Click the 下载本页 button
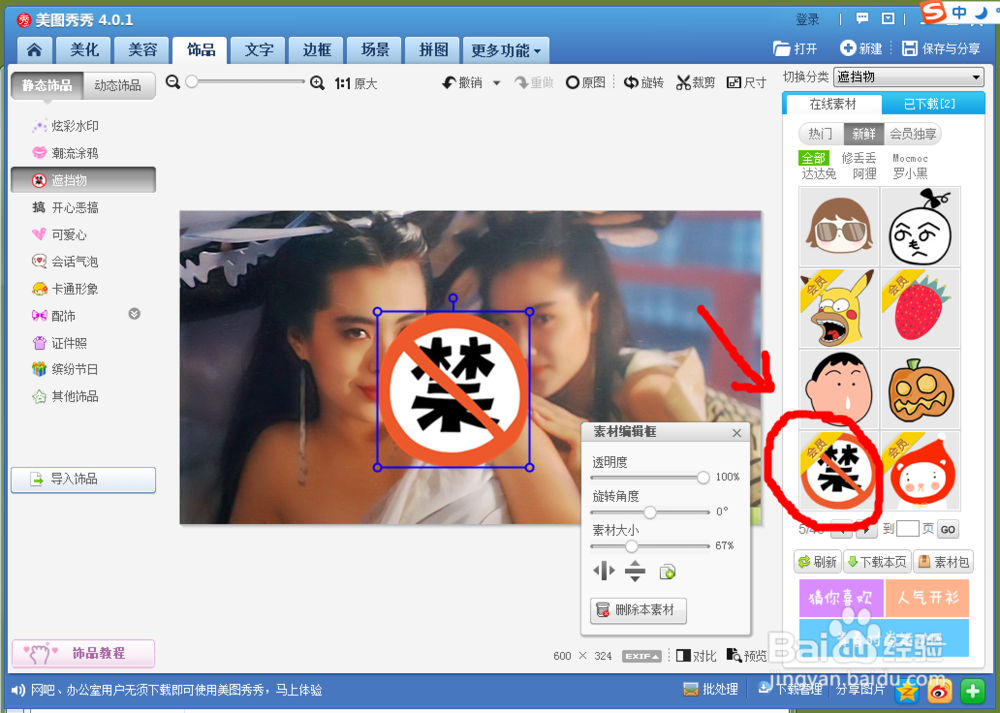Viewport: 1000px width, 713px height. (x=878, y=562)
